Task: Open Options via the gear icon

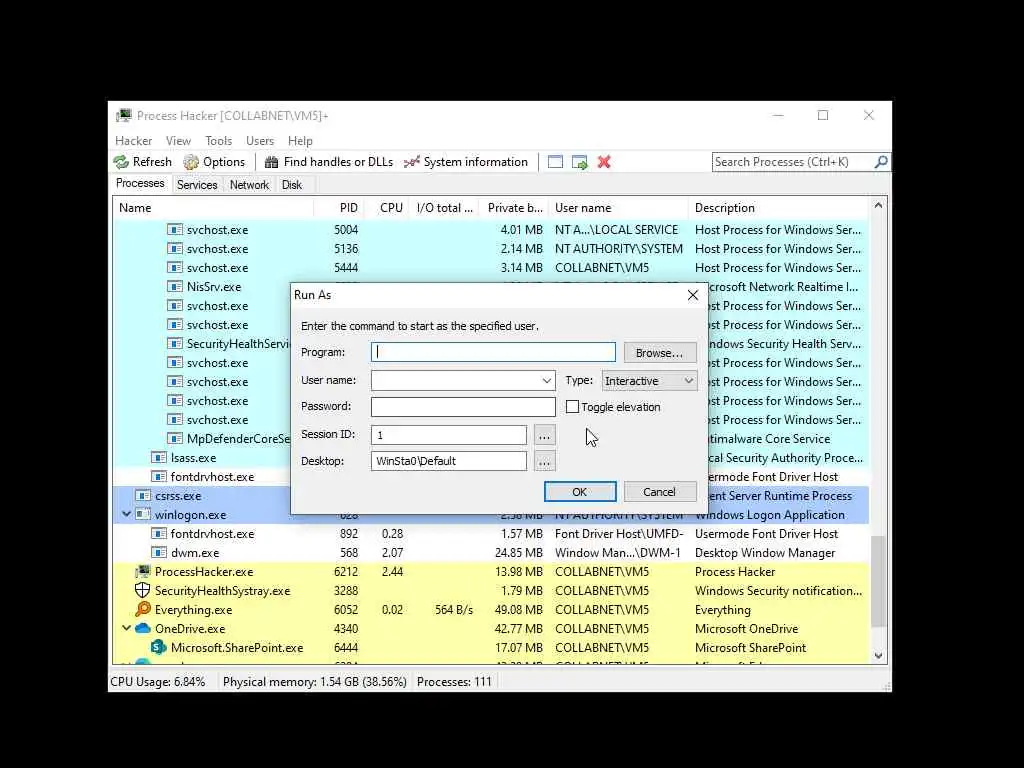Action: (x=191, y=162)
